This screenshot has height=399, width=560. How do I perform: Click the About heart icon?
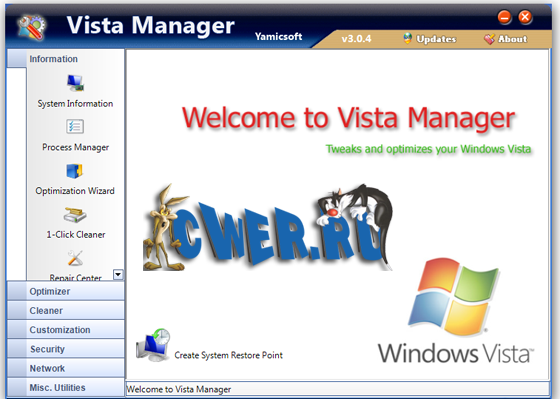tap(490, 39)
